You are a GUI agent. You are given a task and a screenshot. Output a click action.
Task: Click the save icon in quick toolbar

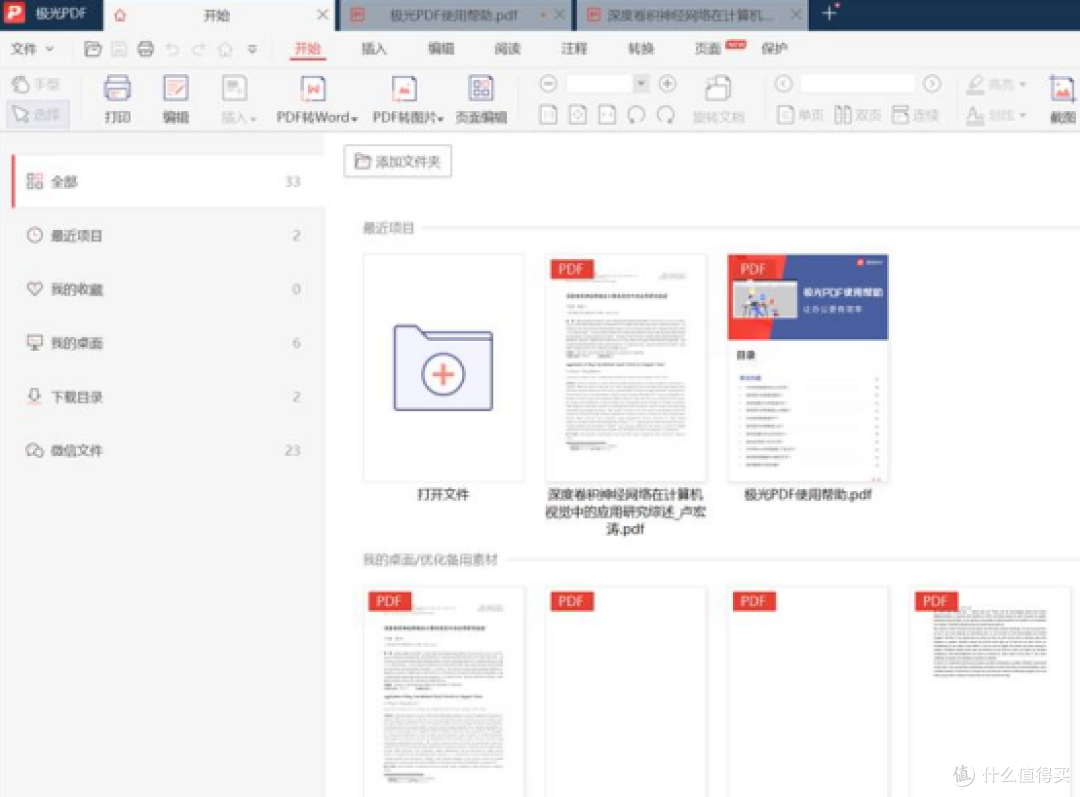click(118, 49)
